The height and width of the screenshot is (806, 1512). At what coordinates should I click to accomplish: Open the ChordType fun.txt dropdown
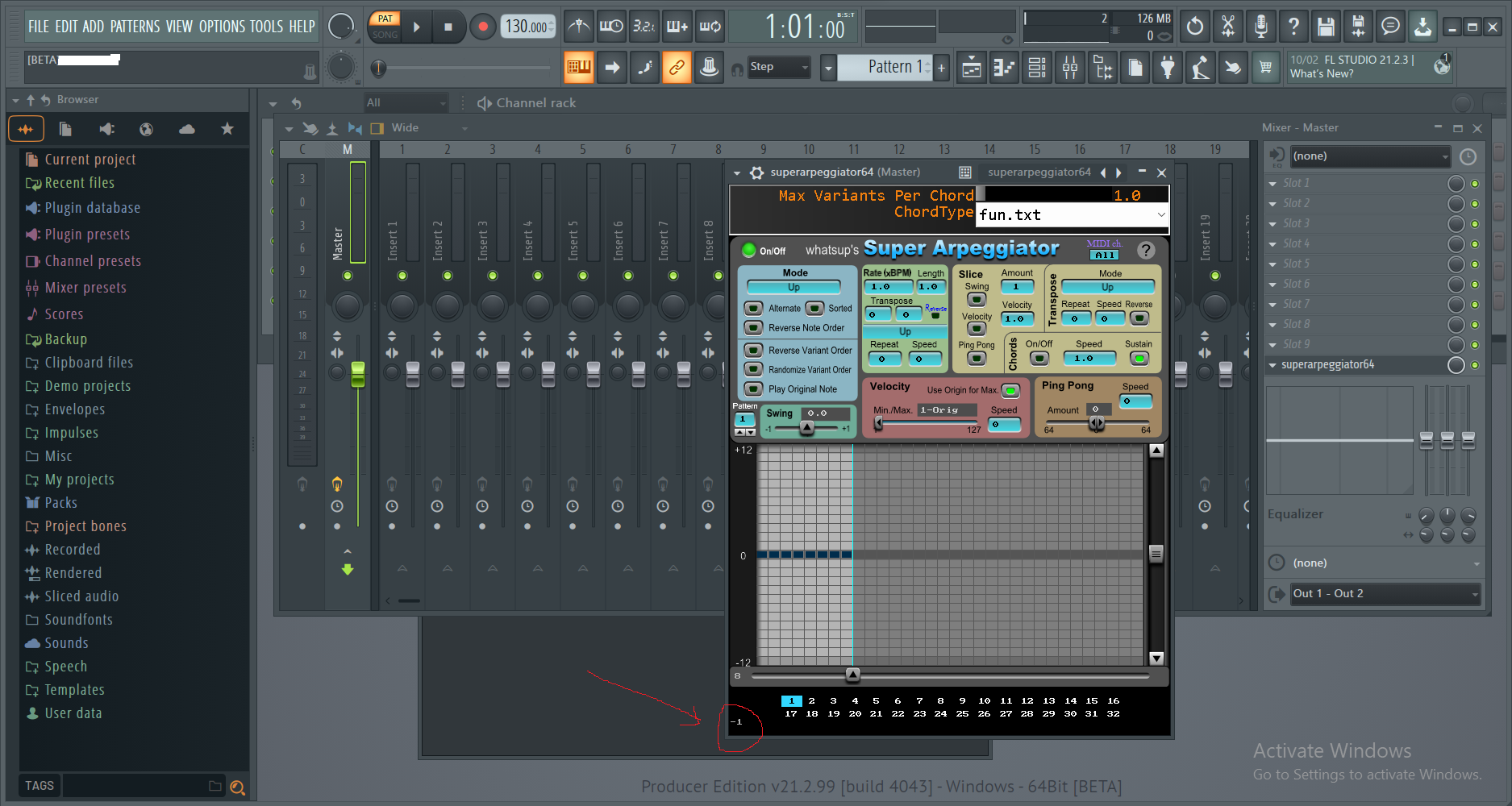click(1072, 215)
